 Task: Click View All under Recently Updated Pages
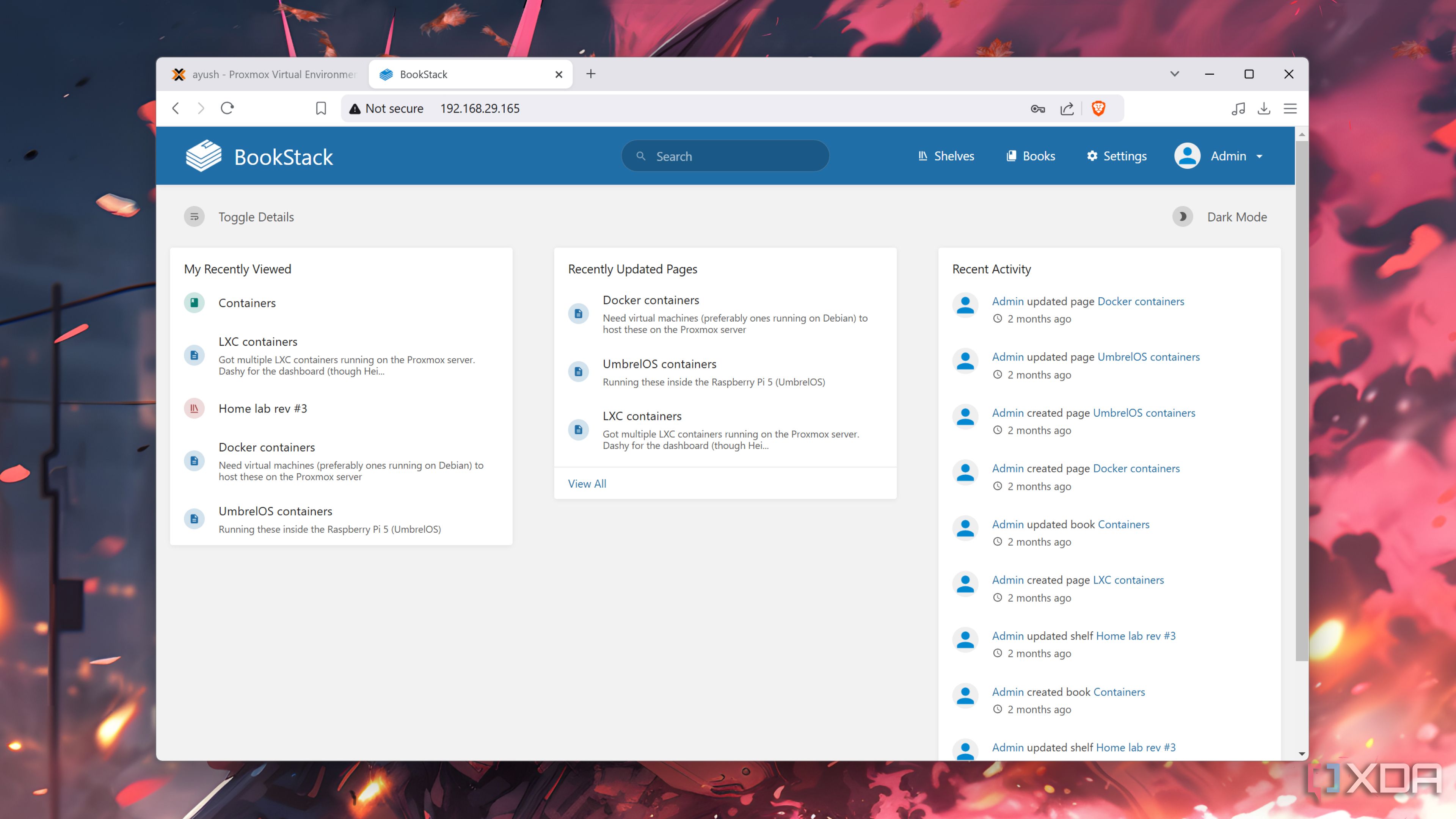(x=587, y=484)
